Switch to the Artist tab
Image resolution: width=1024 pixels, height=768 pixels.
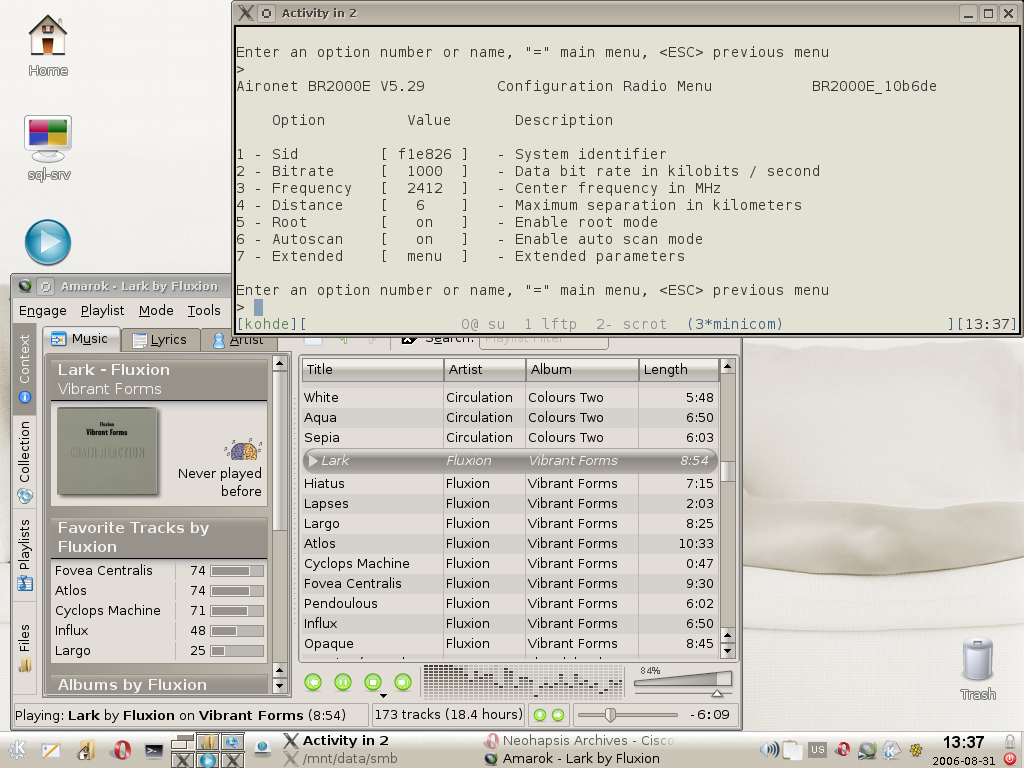(x=238, y=340)
